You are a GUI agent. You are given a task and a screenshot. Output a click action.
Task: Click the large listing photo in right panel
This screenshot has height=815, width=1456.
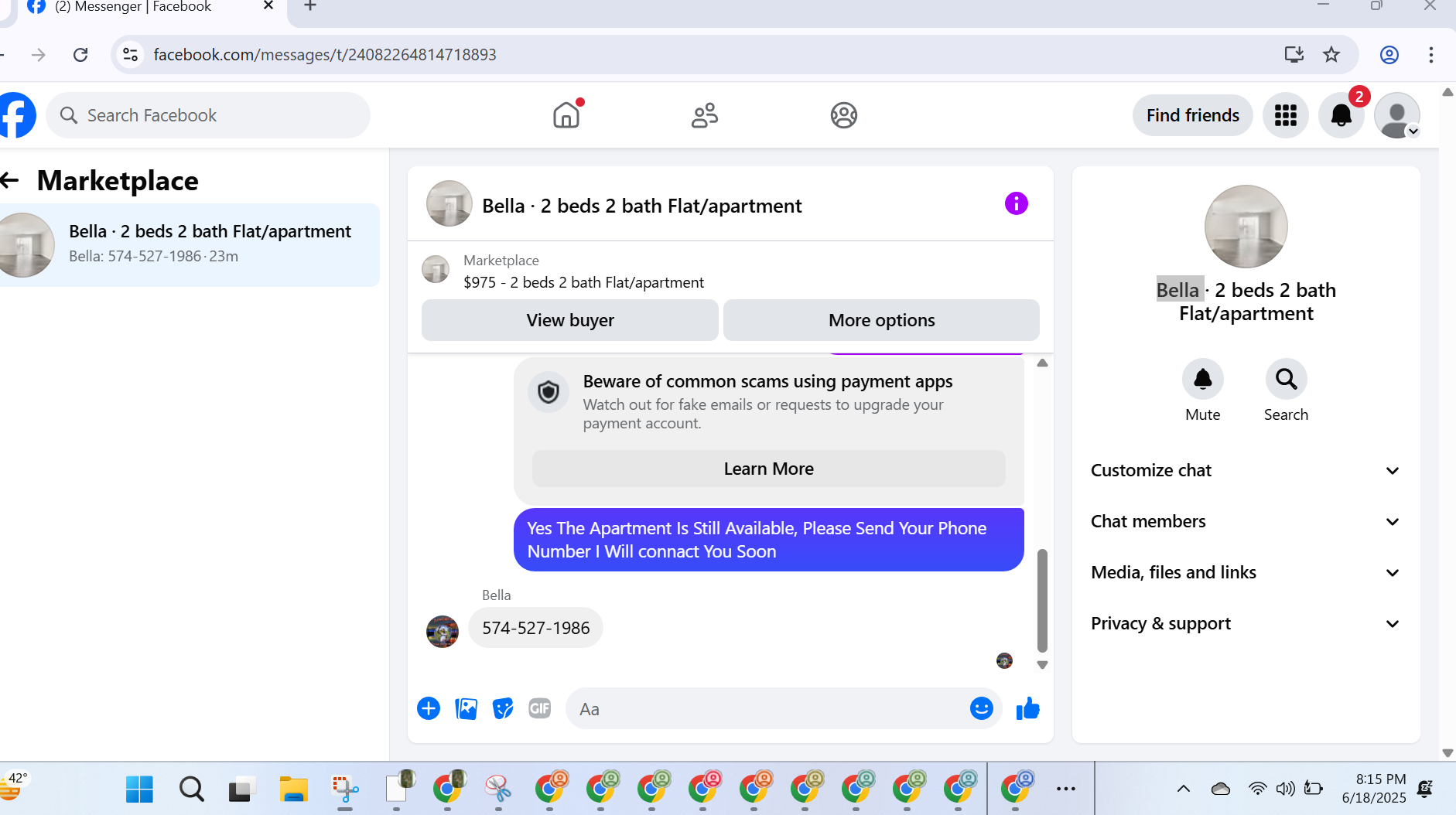click(1246, 227)
